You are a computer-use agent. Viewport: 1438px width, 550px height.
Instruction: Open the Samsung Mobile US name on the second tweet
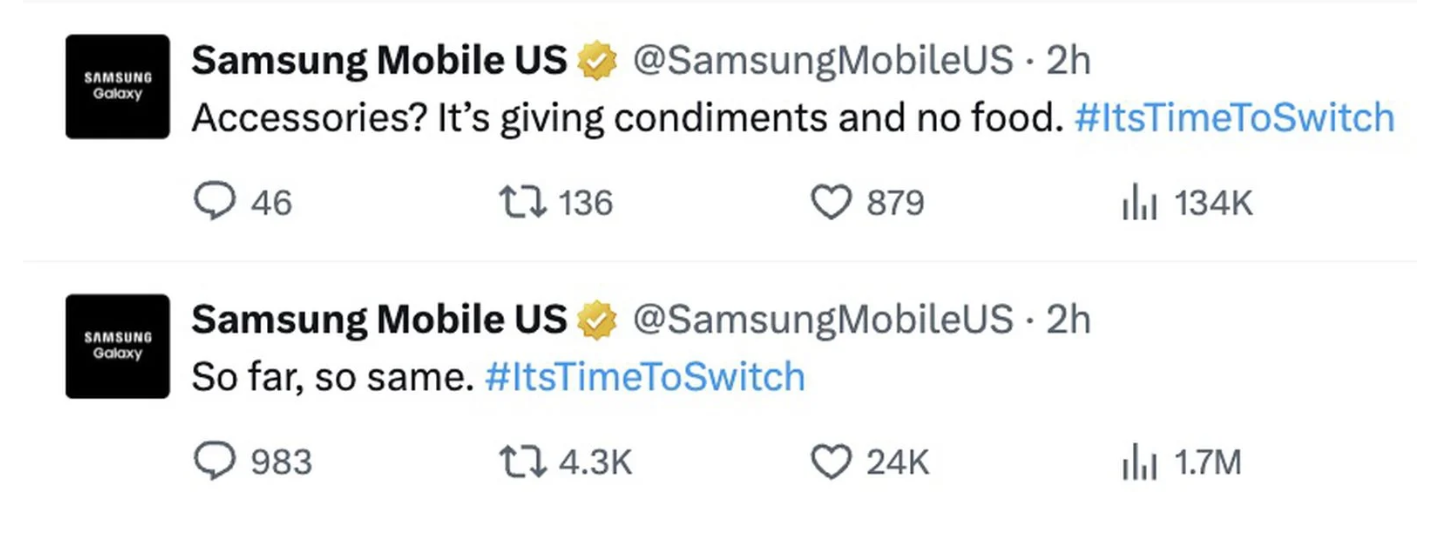point(379,320)
